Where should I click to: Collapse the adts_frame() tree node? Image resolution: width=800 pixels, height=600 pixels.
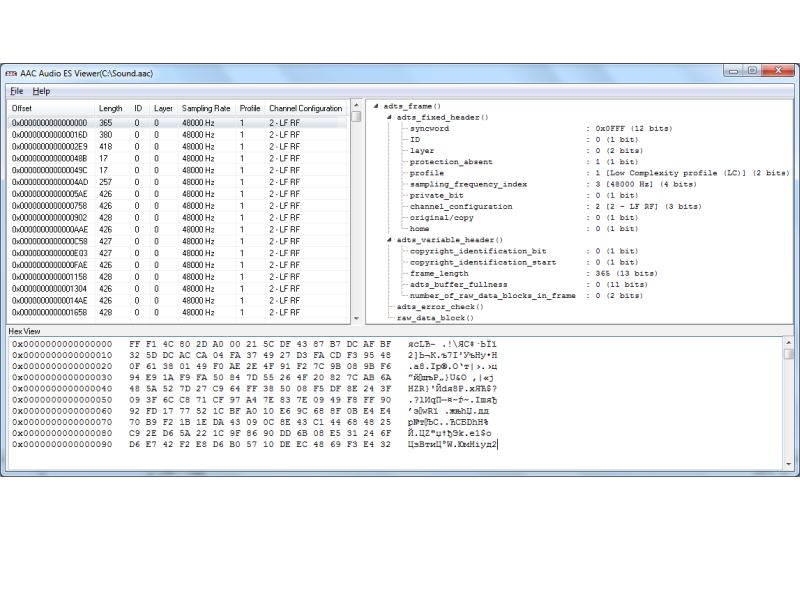click(x=376, y=106)
